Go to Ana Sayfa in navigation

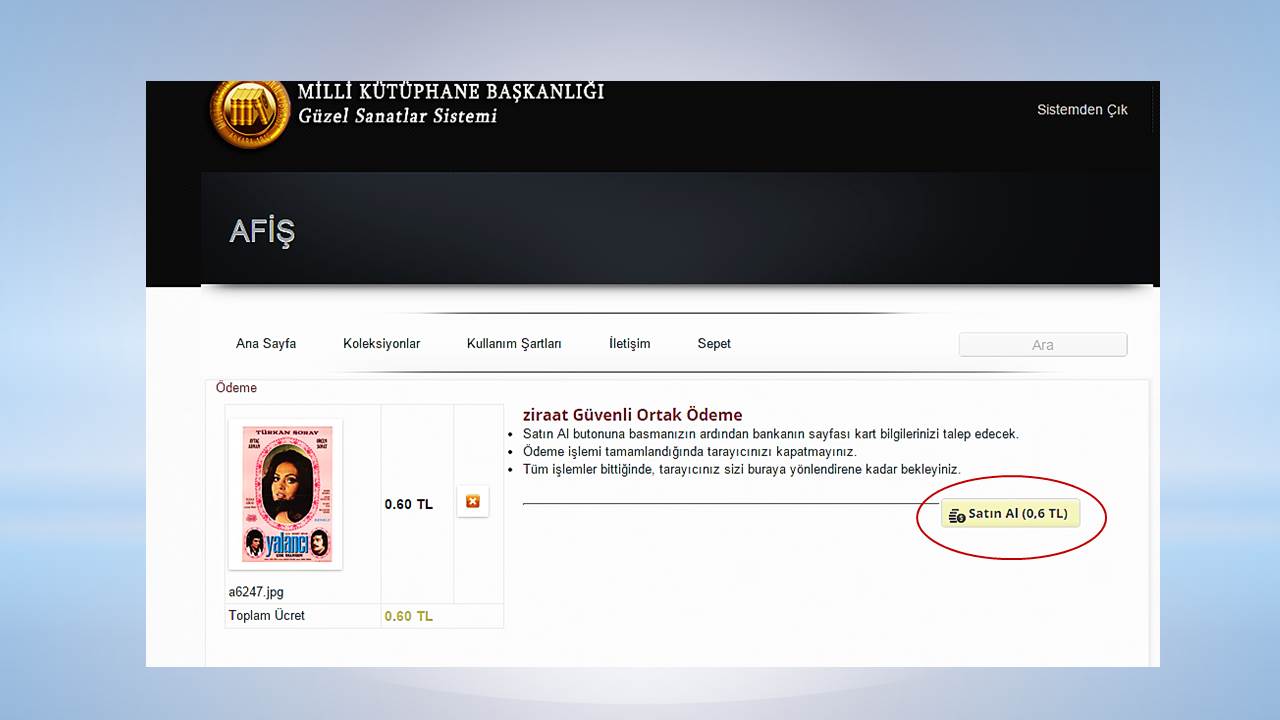[266, 344]
